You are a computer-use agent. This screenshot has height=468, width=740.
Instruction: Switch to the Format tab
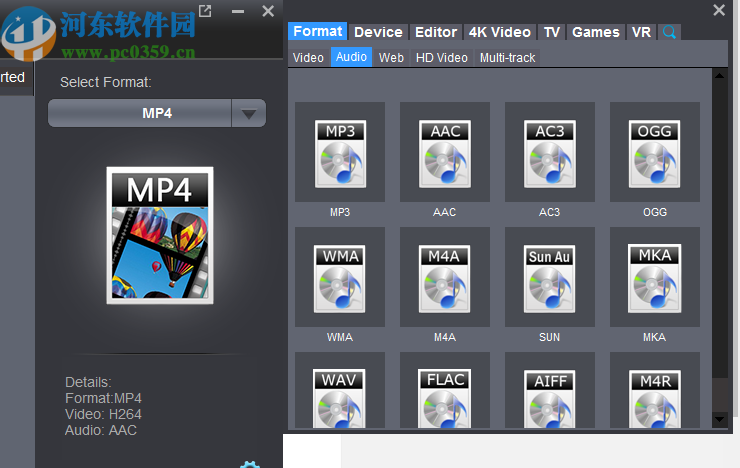(318, 32)
